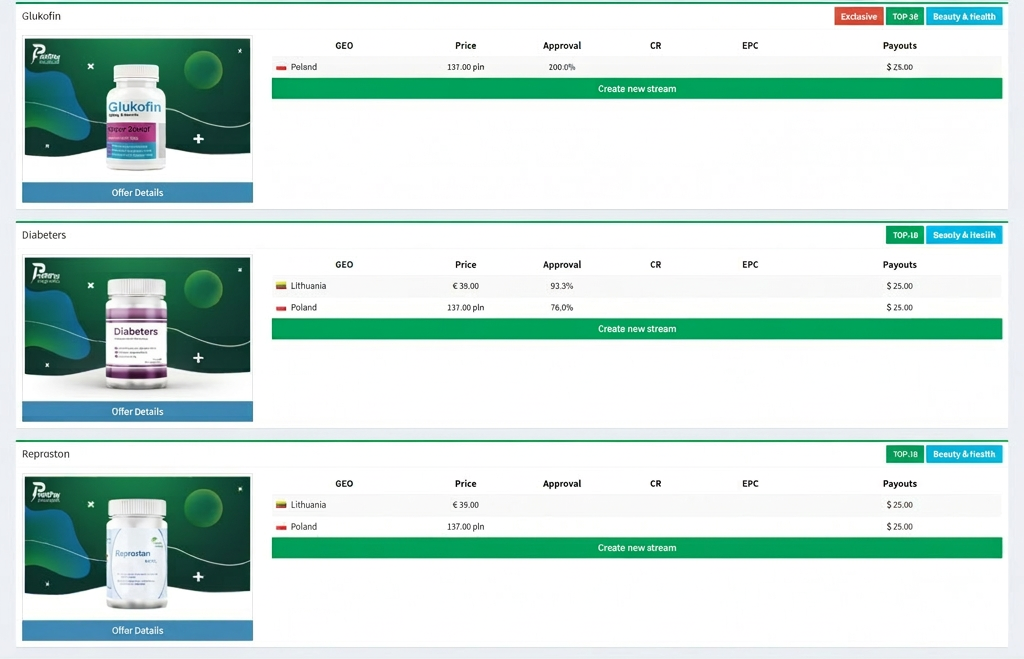Screen dimensions: 1024x659
Task: Click the TOP tag on Diabeters offer
Action: pyautogui.click(x=904, y=235)
